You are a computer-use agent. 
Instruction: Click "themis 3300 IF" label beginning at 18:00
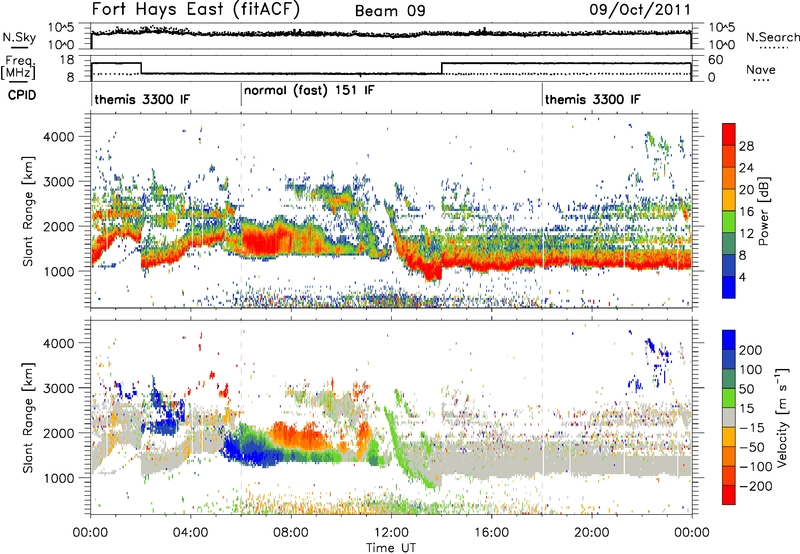pyautogui.click(x=592, y=99)
